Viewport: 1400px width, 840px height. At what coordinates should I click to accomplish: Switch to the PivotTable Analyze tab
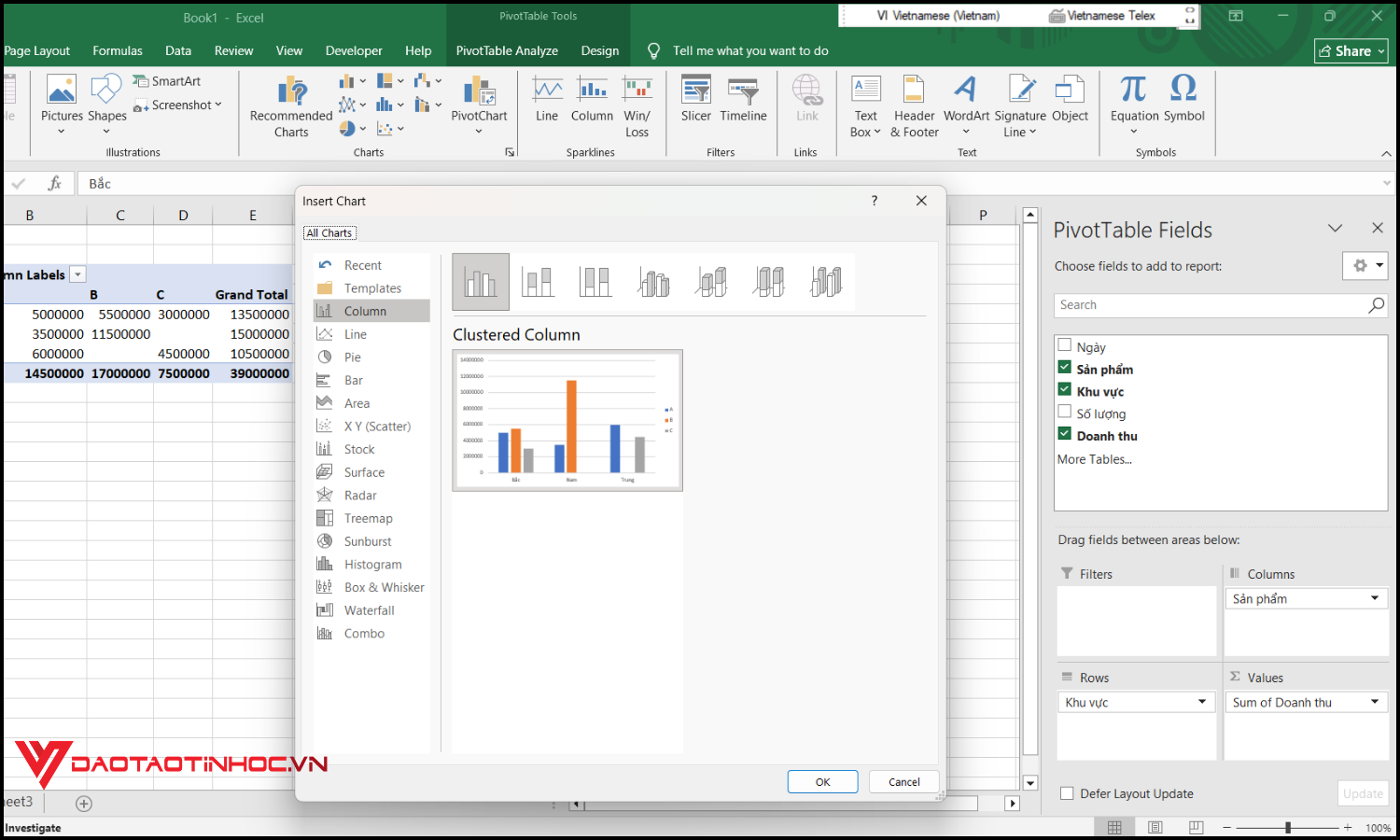507,50
